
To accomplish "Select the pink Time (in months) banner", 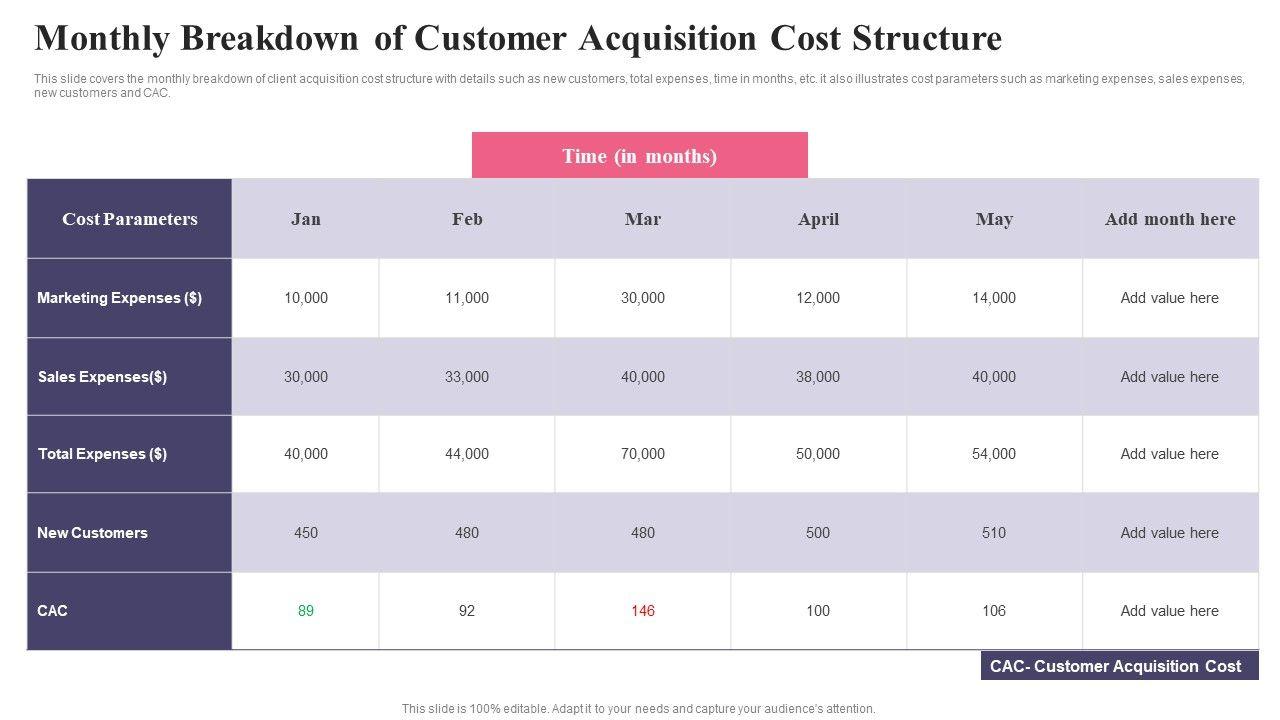I will [639, 156].
